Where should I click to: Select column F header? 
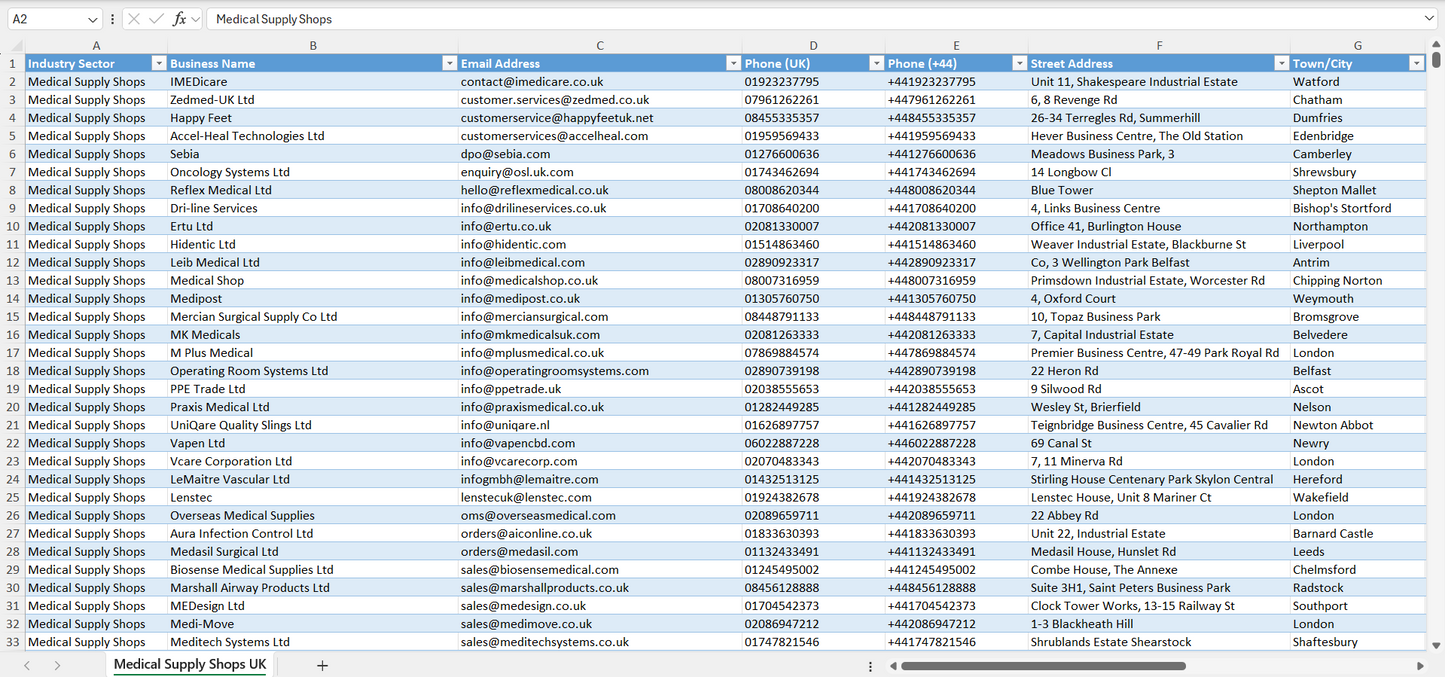click(x=1159, y=46)
